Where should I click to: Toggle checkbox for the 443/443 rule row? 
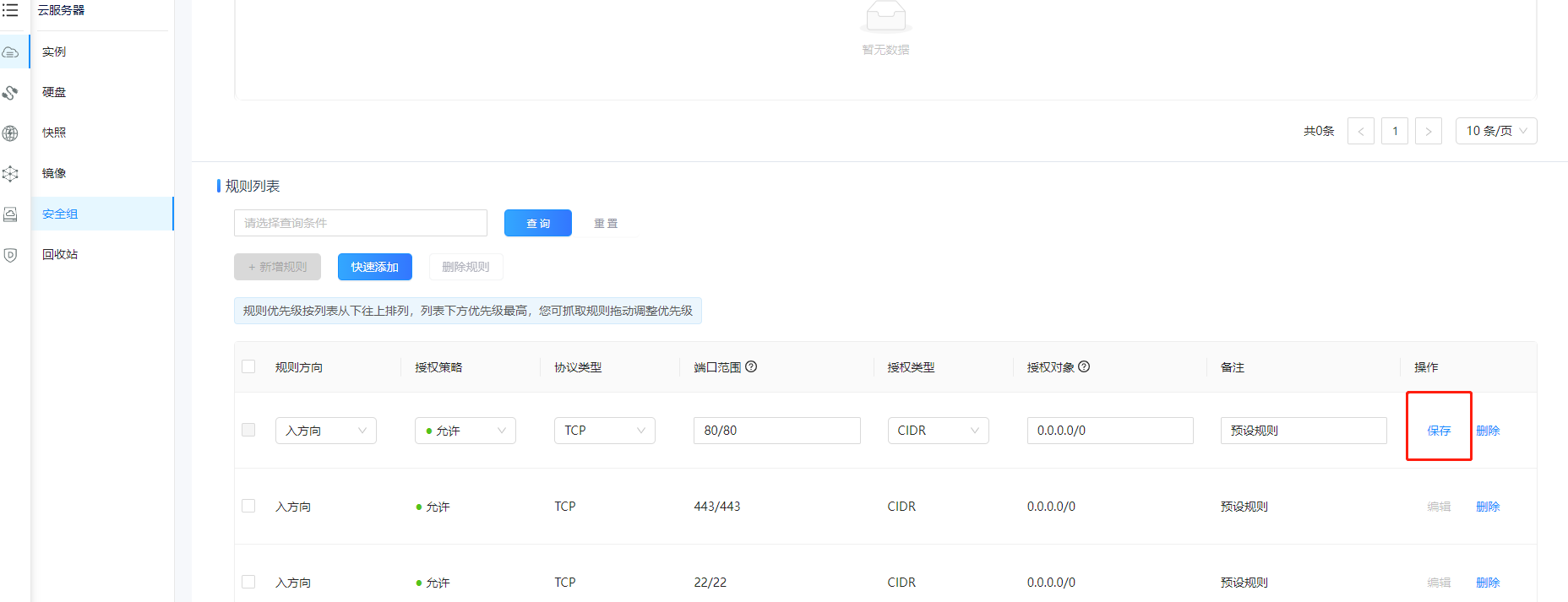[x=248, y=506]
